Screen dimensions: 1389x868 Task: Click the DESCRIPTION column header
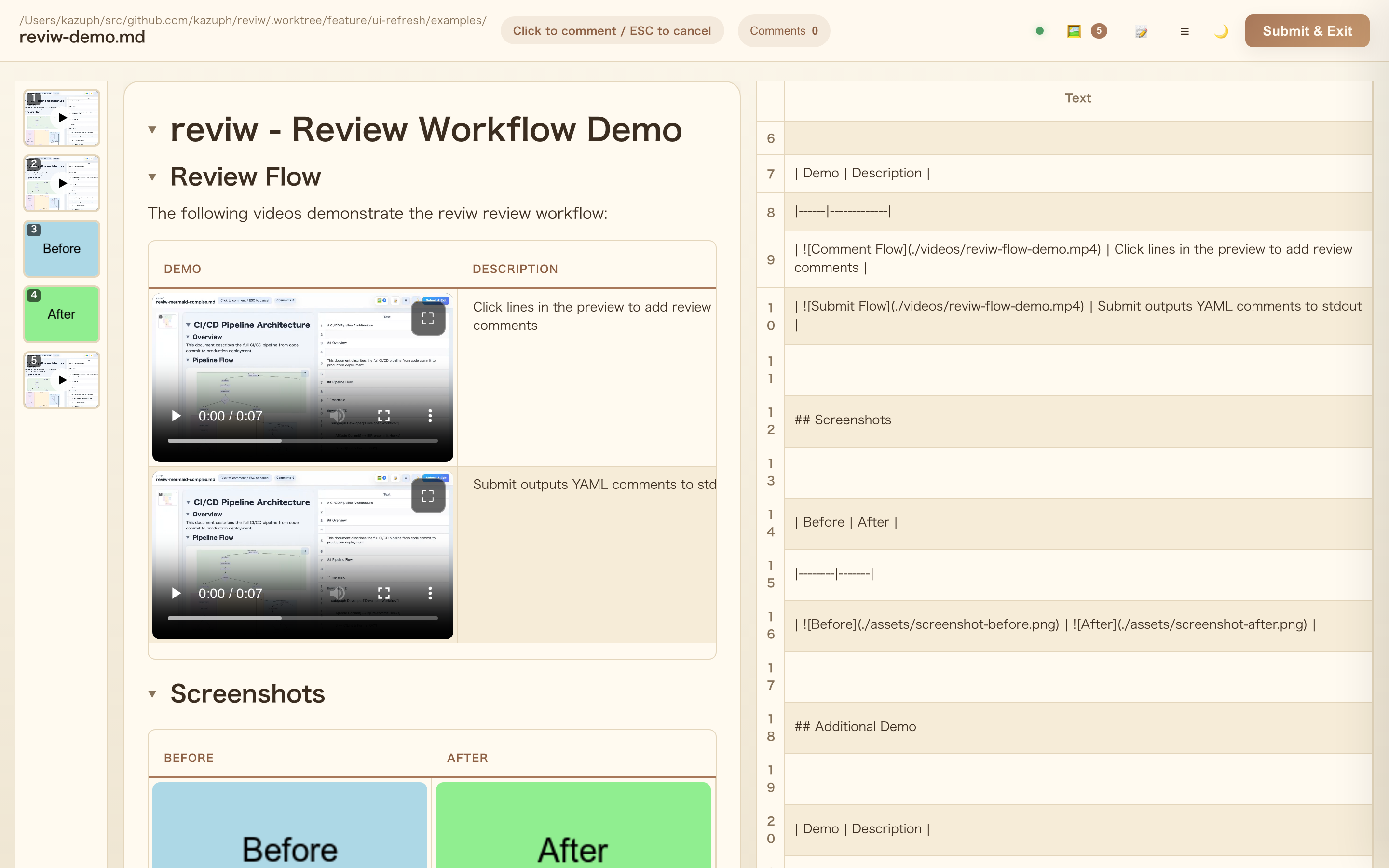pos(515,269)
